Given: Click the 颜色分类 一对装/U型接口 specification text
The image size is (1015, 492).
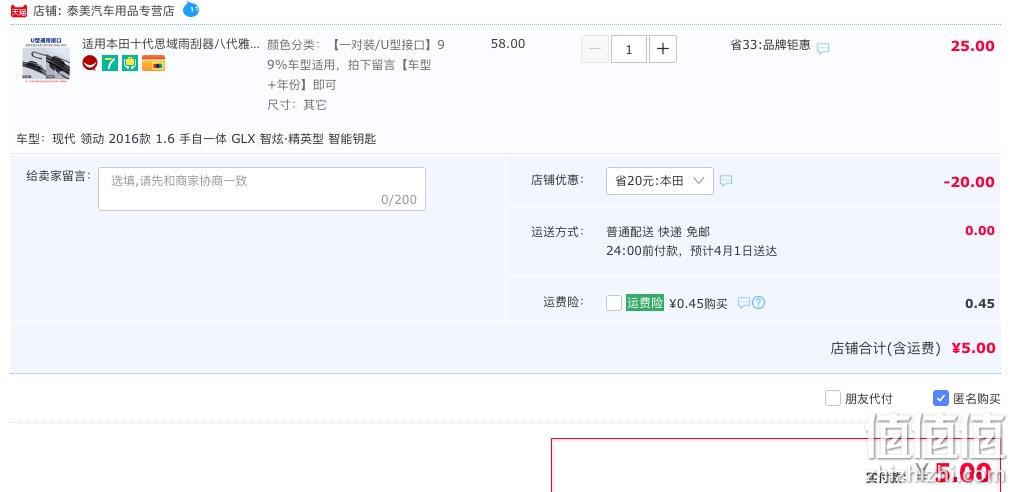Looking at the screenshot, I should tap(356, 65).
